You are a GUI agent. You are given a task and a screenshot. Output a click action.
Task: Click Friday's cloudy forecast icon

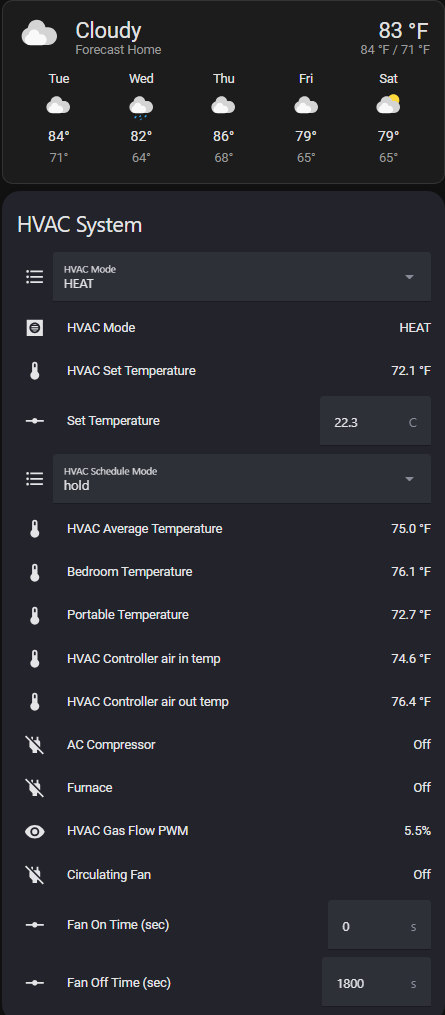point(306,106)
